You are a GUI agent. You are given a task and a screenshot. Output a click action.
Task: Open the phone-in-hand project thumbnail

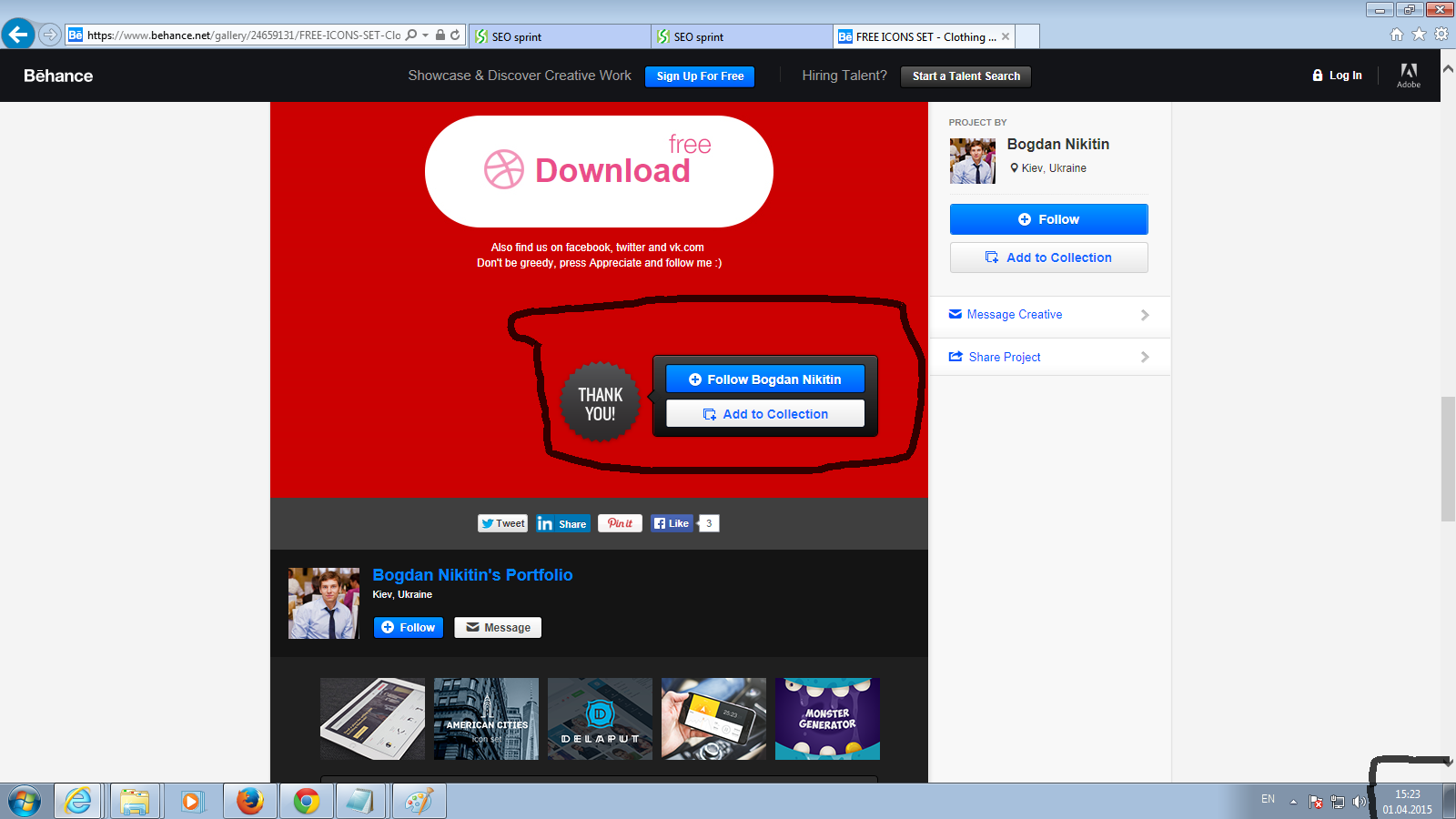coord(713,719)
